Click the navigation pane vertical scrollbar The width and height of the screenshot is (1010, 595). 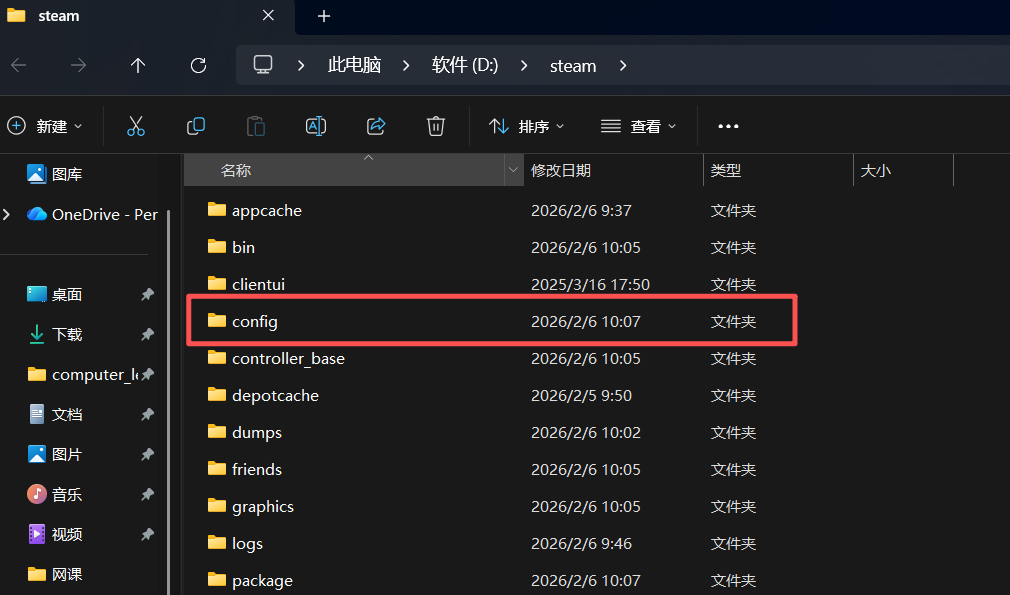point(169,402)
